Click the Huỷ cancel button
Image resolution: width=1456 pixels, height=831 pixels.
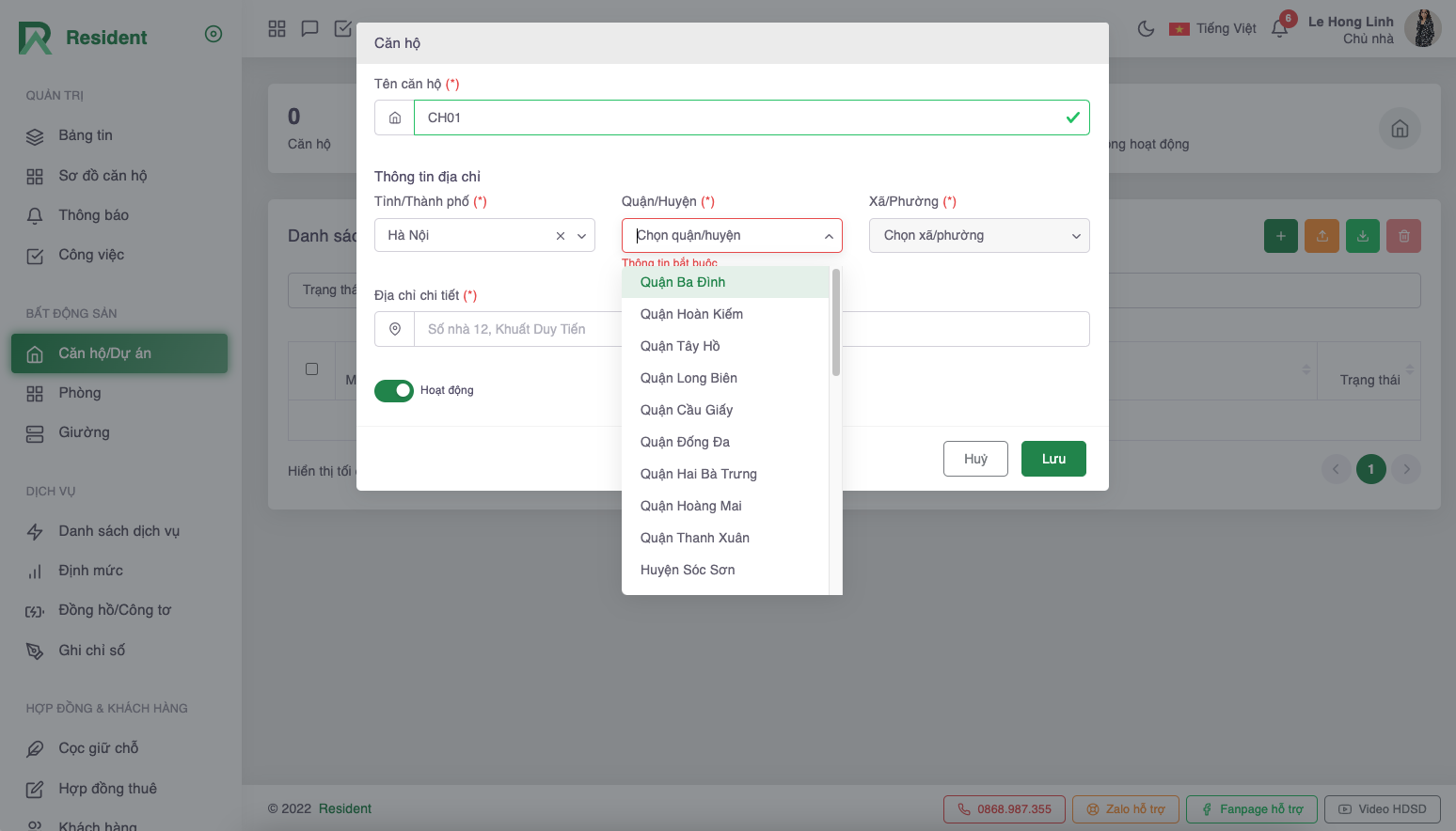tap(975, 459)
